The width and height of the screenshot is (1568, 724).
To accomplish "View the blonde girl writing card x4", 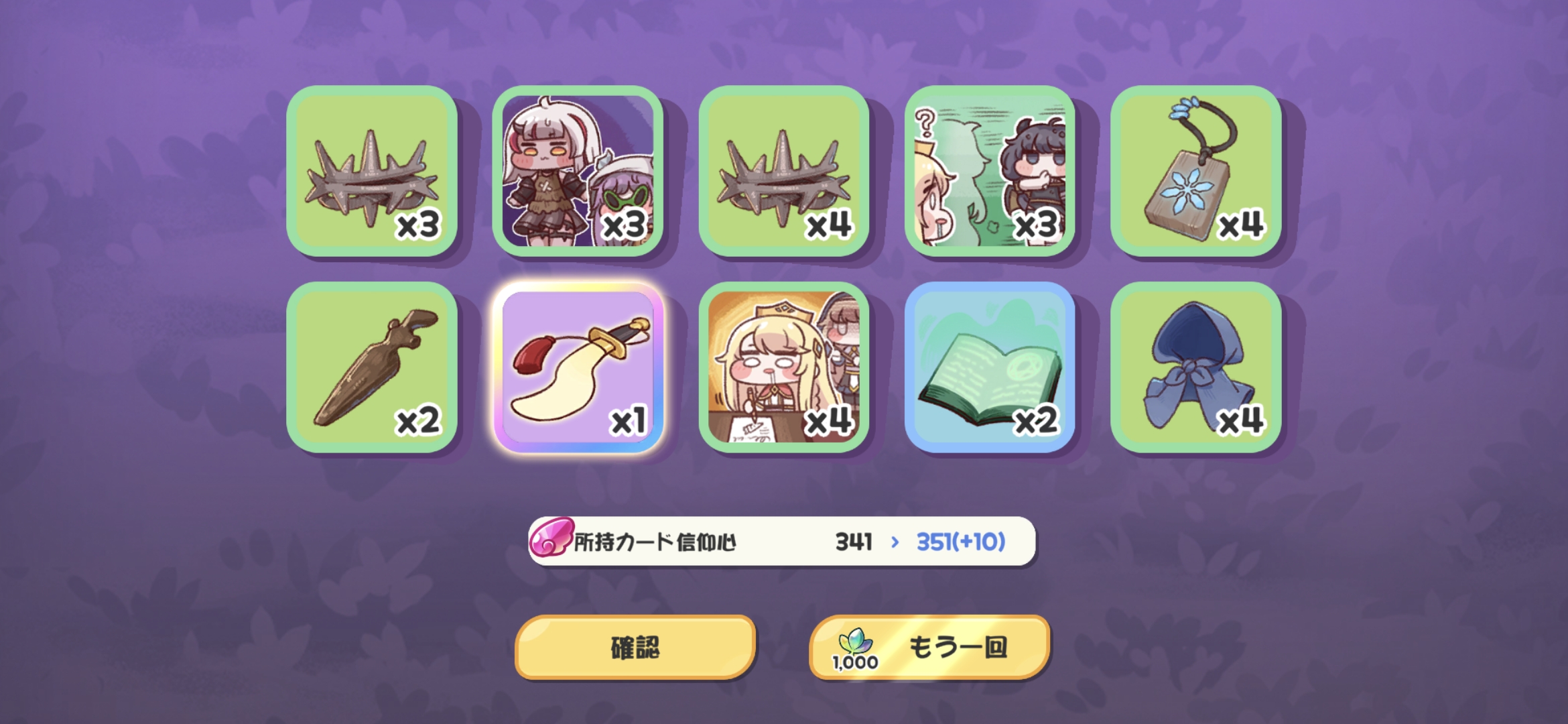I will (x=784, y=367).
